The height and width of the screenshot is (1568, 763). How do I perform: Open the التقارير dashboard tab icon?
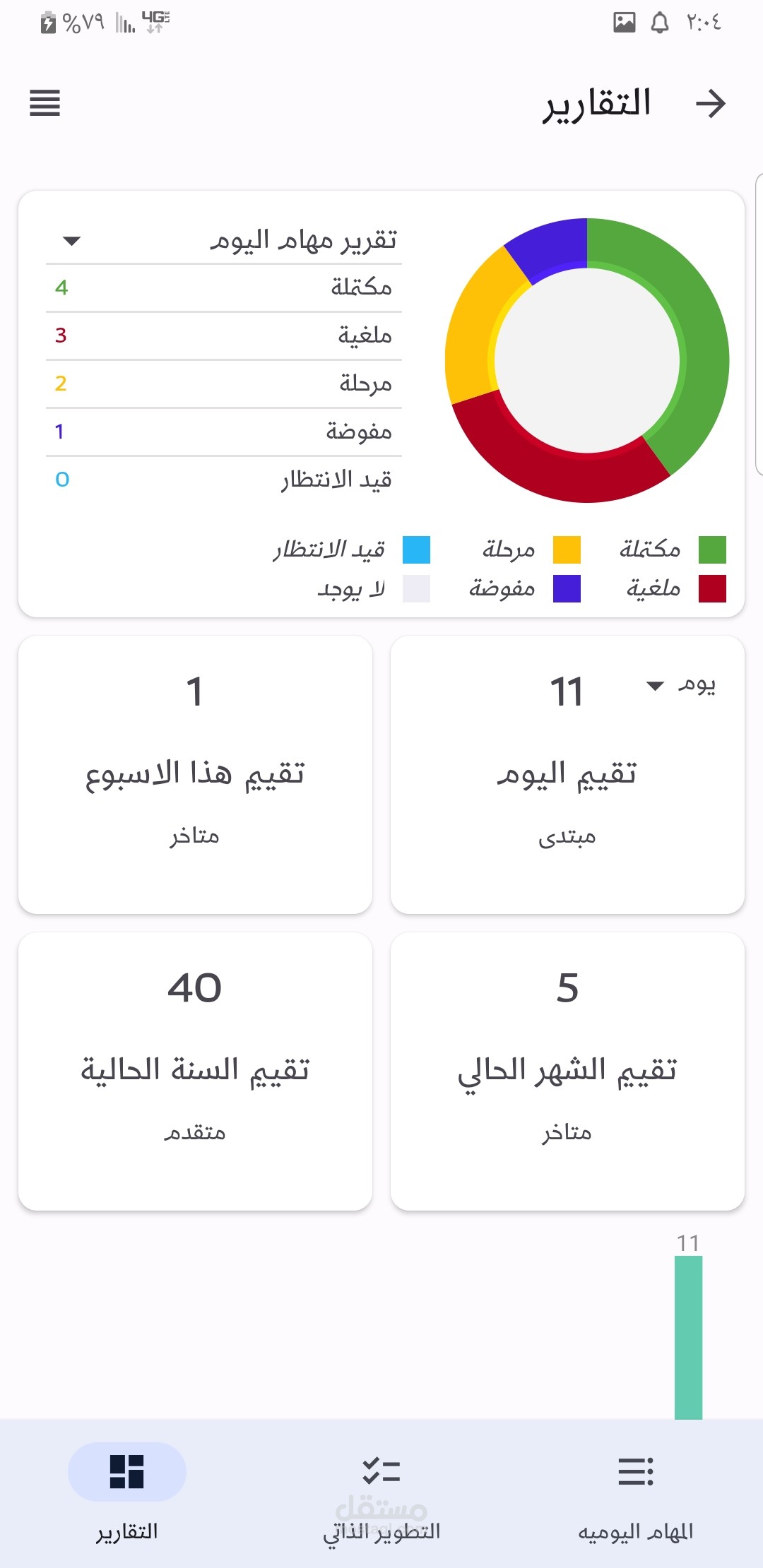tap(127, 1472)
